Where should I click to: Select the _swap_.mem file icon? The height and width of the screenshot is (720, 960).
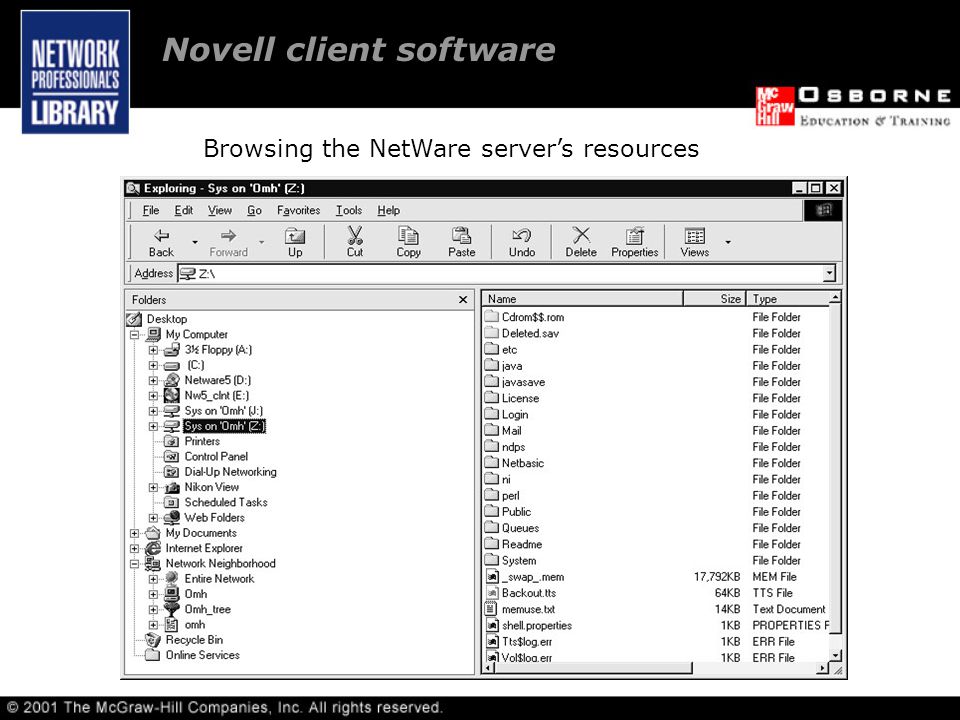492,577
